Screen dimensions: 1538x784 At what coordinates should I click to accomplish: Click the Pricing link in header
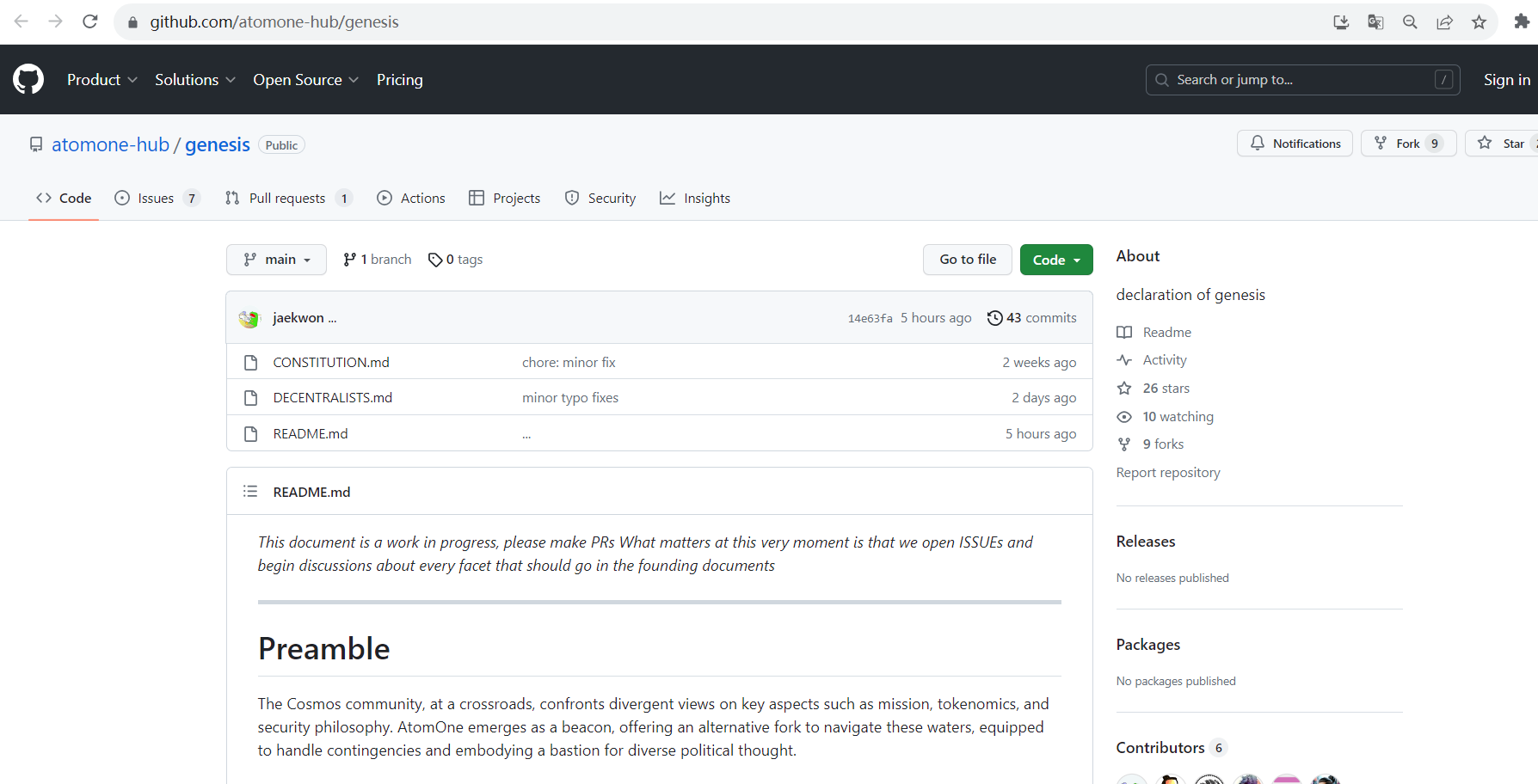[400, 80]
